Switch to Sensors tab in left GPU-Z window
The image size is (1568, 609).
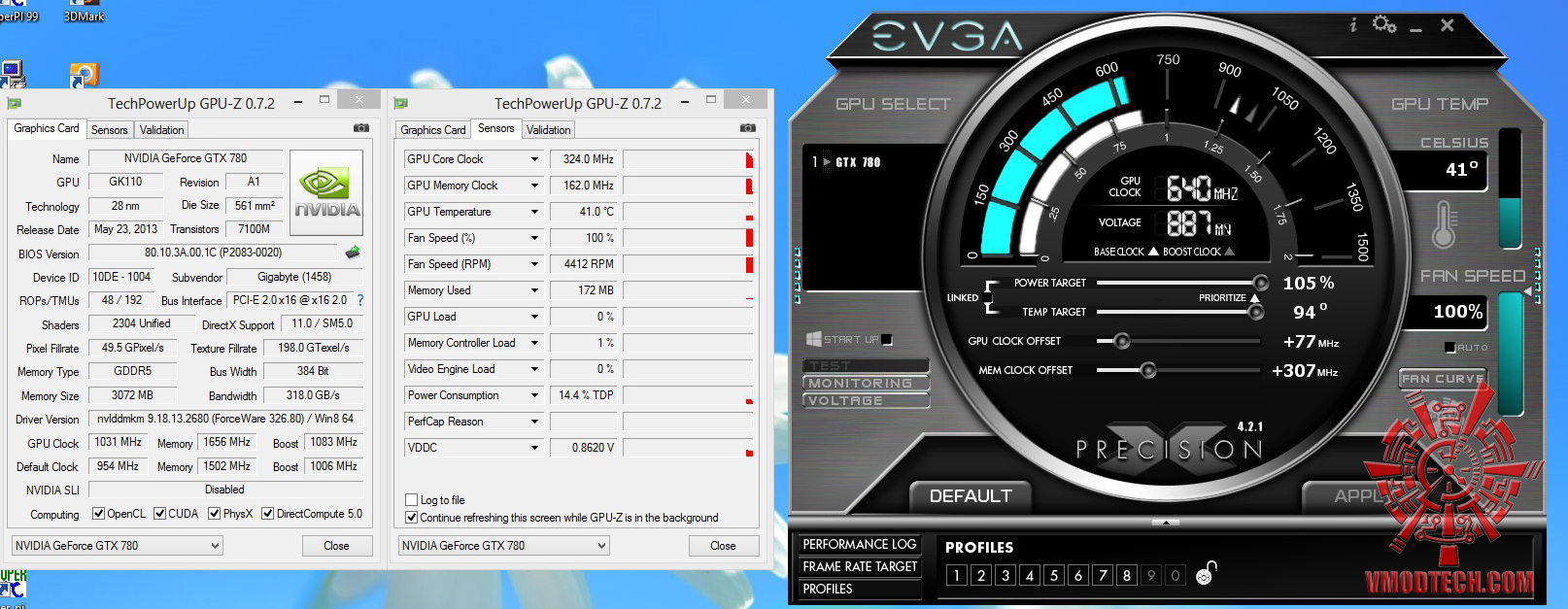click(109, 130)
